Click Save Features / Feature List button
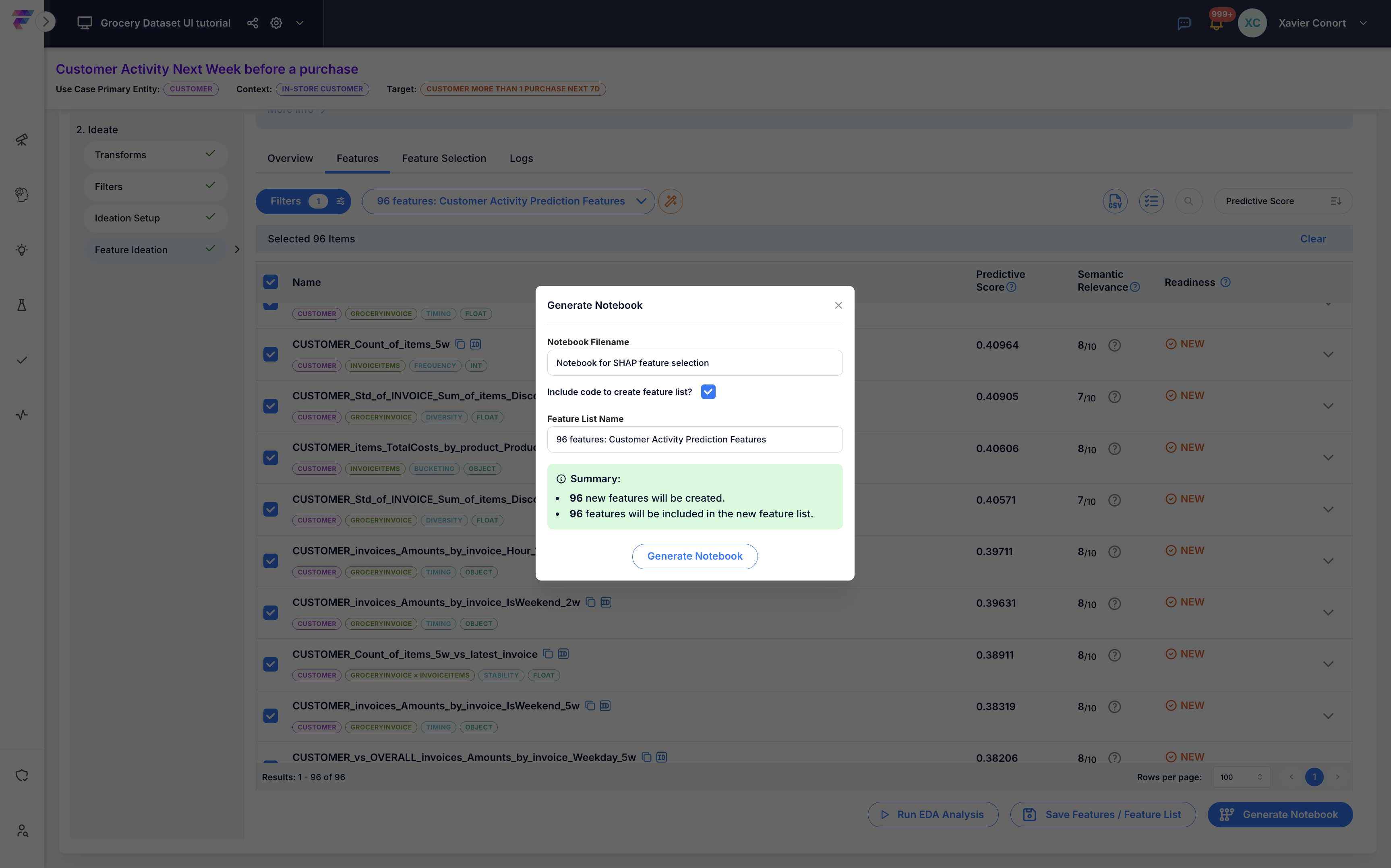This screenshot has width=1391, height=868. tap(1102, 814)
